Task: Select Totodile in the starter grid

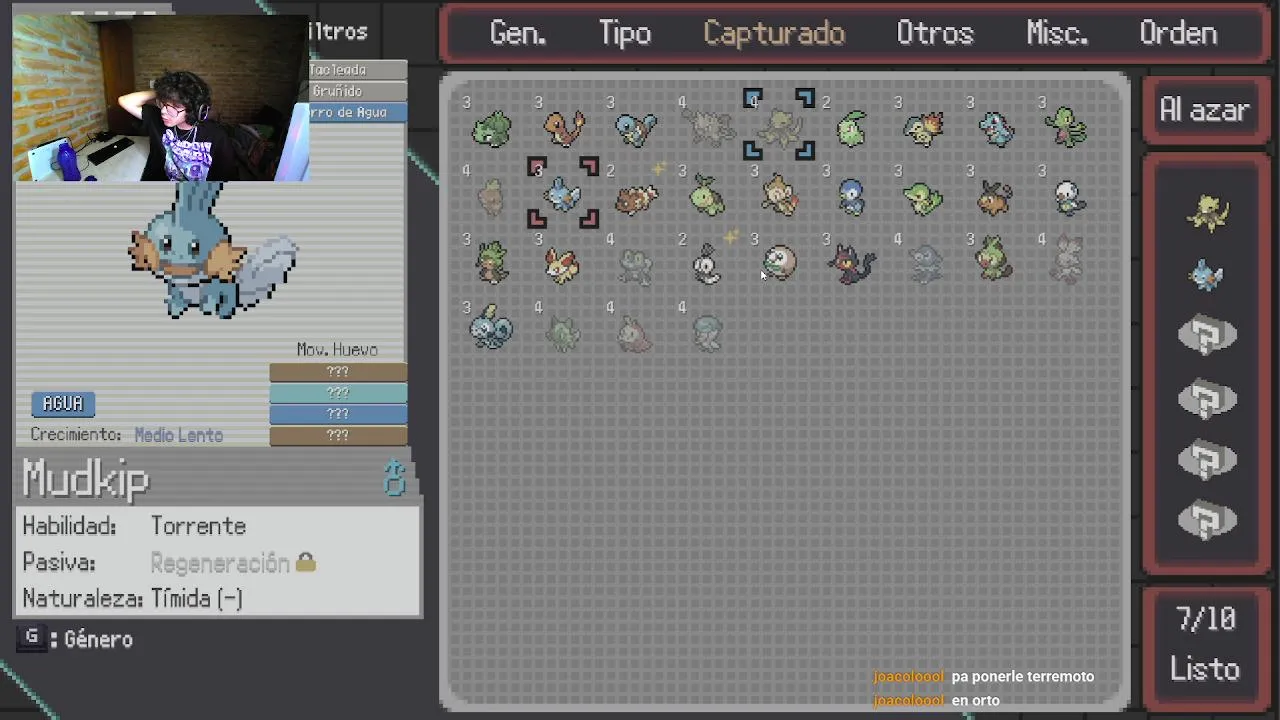Action: (x=996, y=128)
